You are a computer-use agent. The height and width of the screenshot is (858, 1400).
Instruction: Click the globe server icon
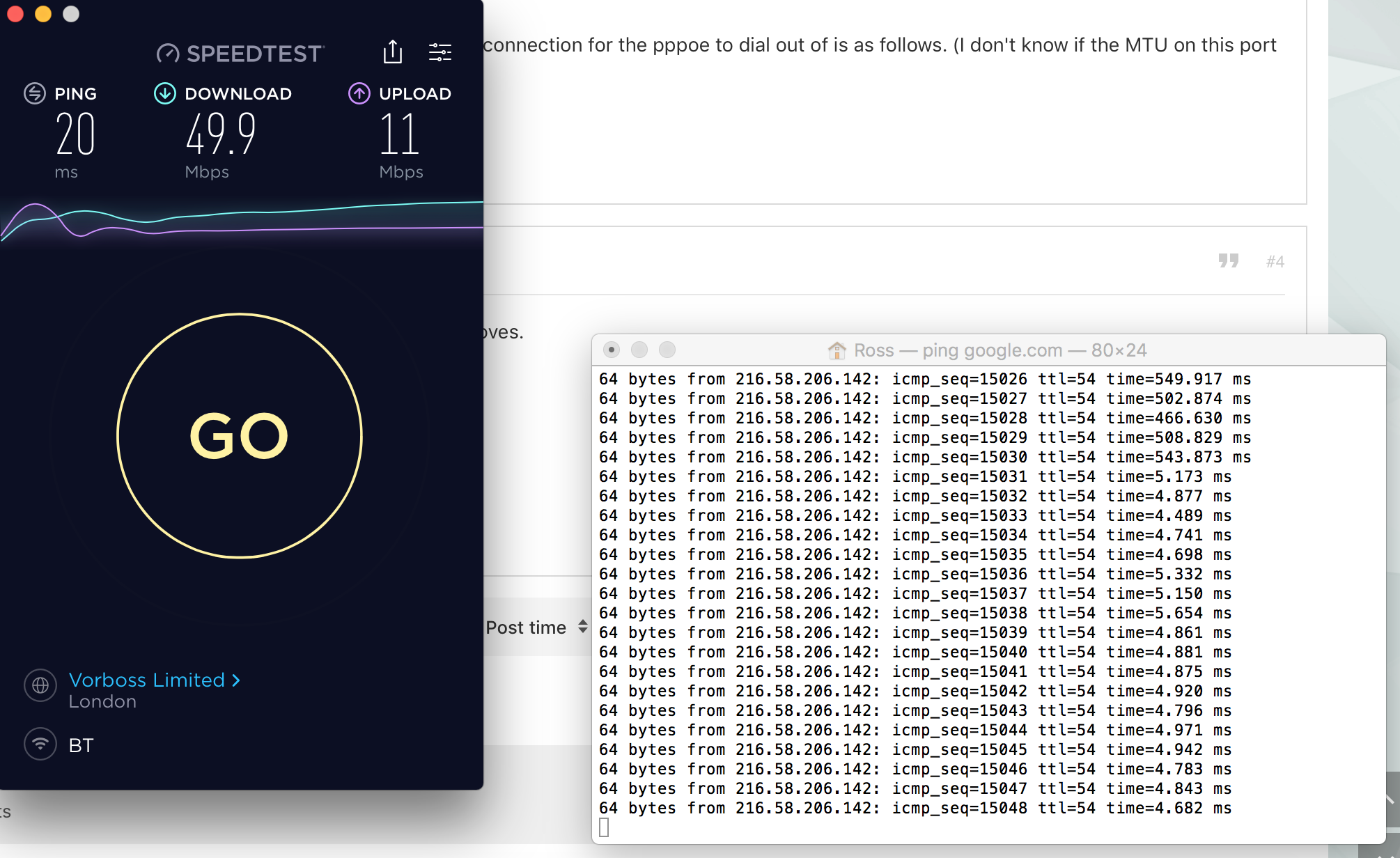click(40, 685)
